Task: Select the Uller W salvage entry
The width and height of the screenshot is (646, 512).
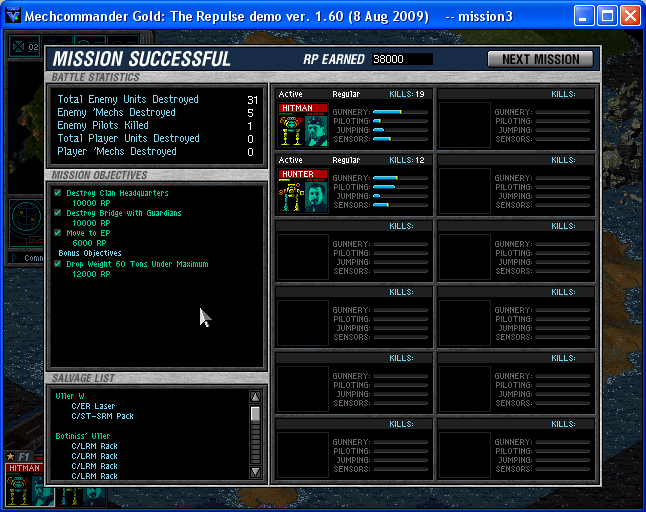Action: pos(70,396)
